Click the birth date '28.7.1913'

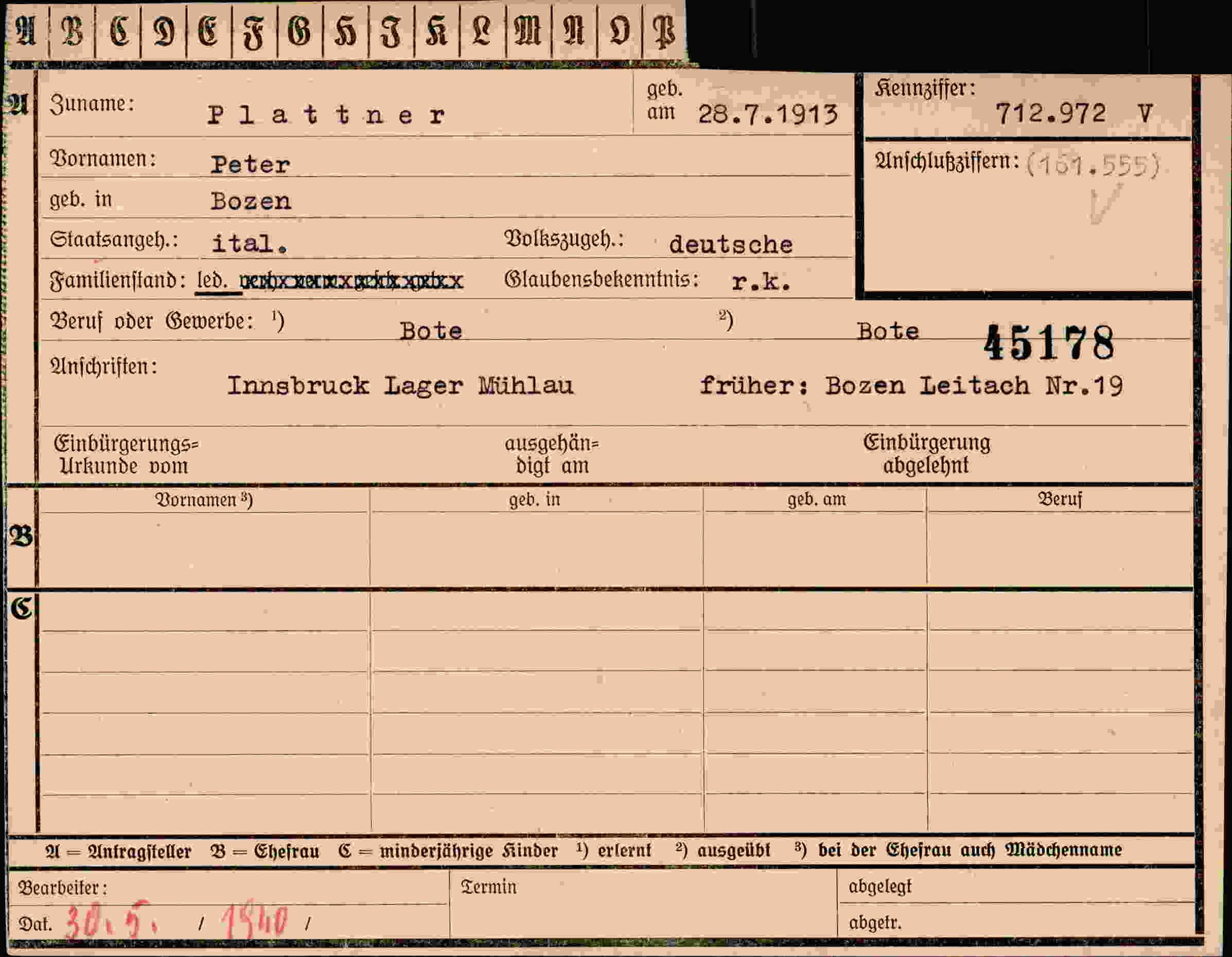pos(768,115)
